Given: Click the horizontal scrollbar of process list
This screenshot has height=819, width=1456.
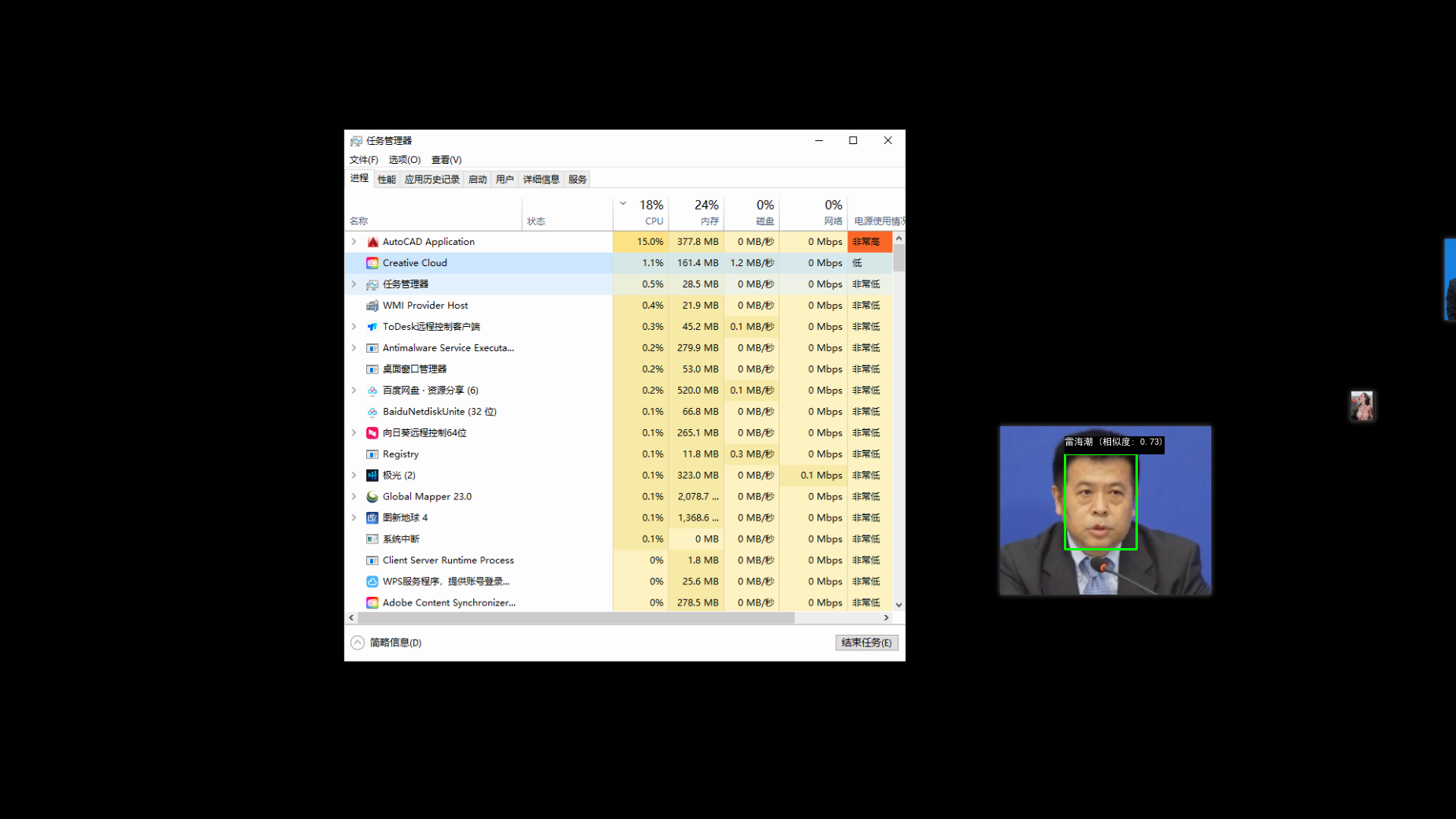Looking at the screenshot, I should (x=575, y=618).
